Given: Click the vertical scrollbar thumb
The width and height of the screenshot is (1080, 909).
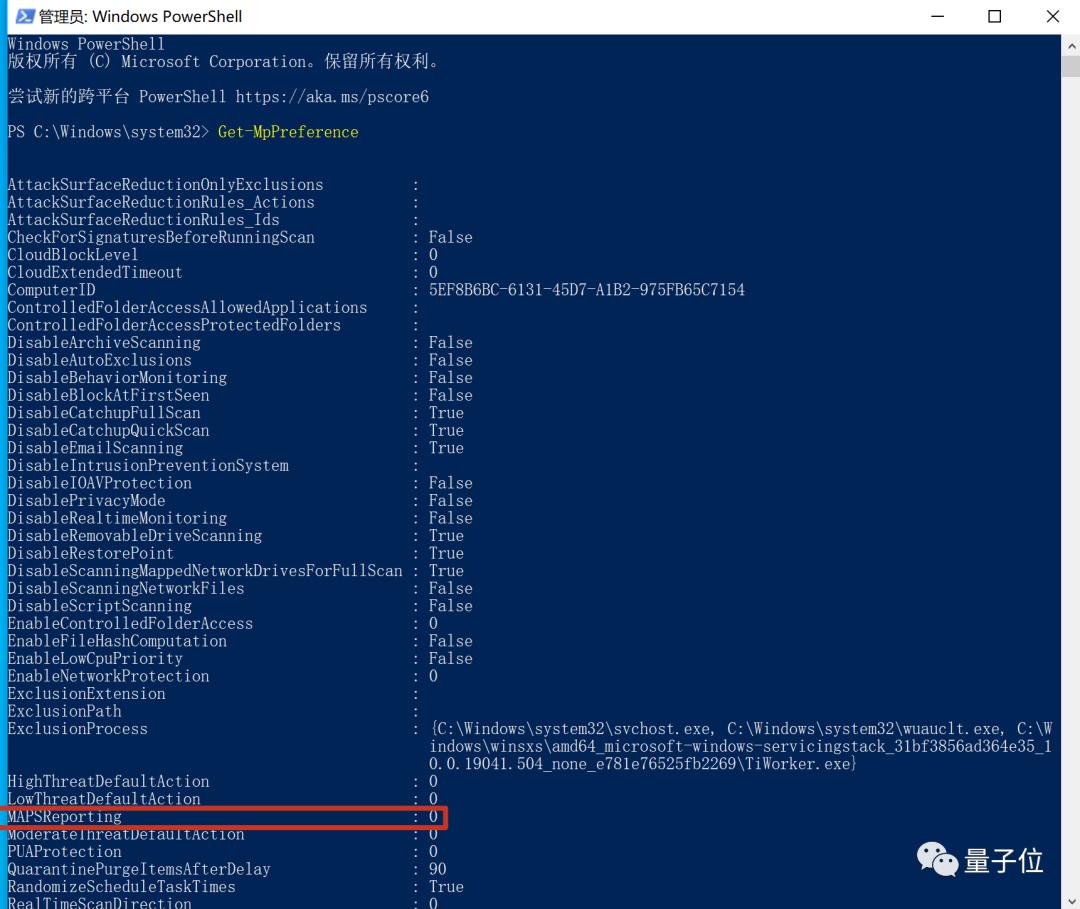Looking at the screenshot, I should 1071,67.
